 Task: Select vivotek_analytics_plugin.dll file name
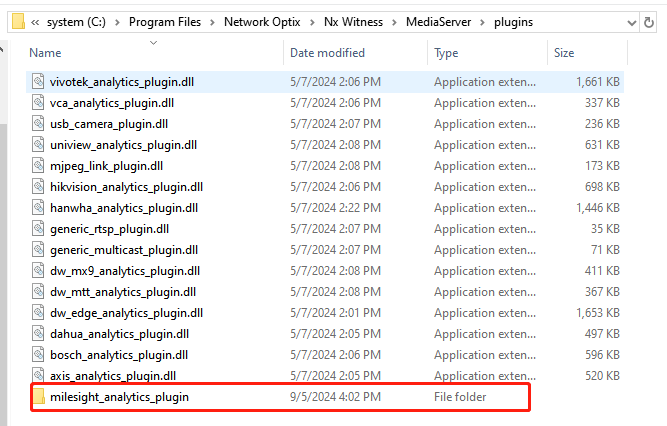click(x=122, y=82)
